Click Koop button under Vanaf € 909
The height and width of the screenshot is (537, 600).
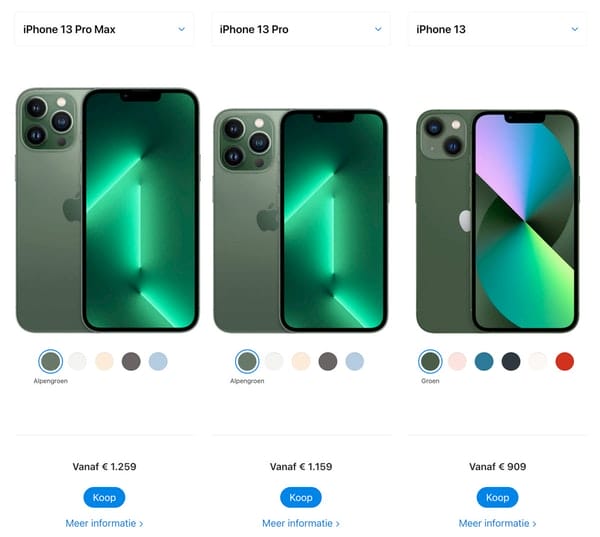[497, 498]
